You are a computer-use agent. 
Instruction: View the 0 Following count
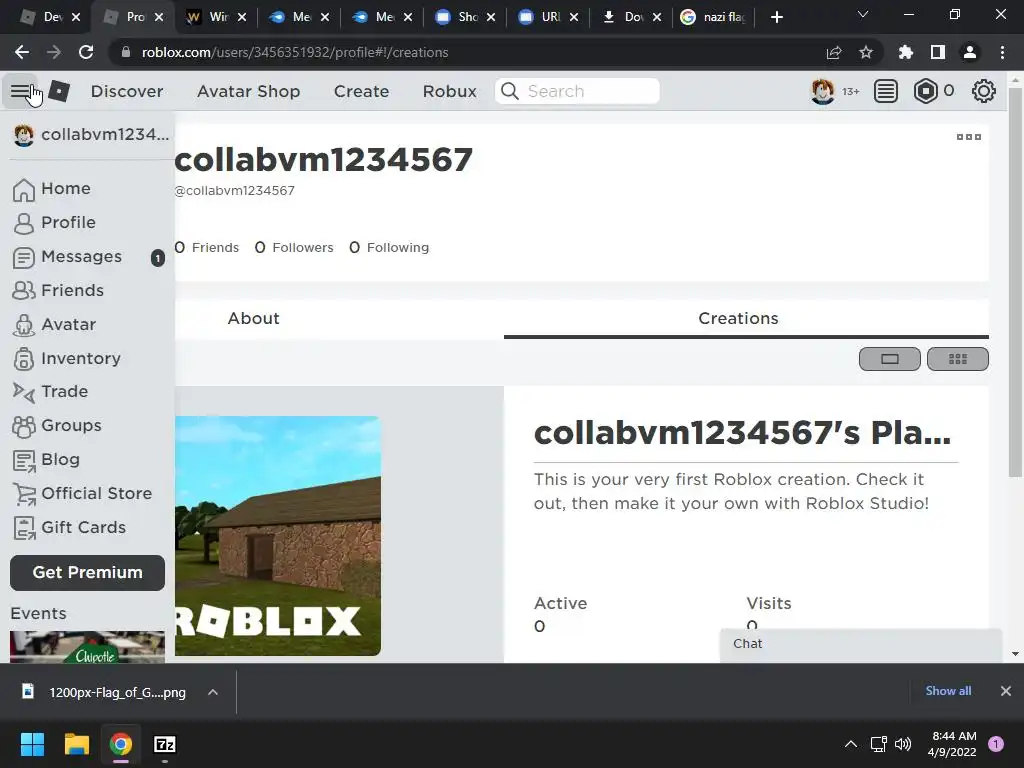(389, 248)
